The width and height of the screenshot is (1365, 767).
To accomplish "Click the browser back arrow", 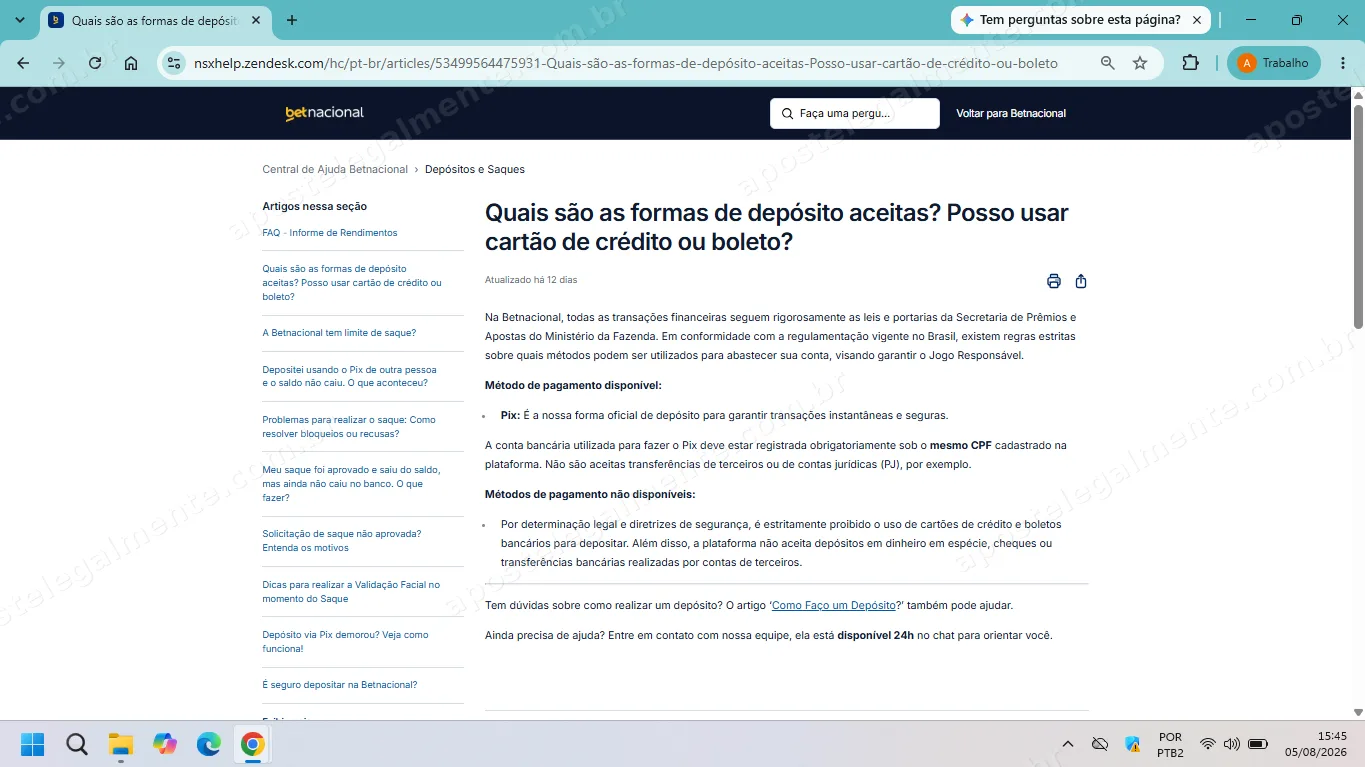I will (x=23, y=63).
